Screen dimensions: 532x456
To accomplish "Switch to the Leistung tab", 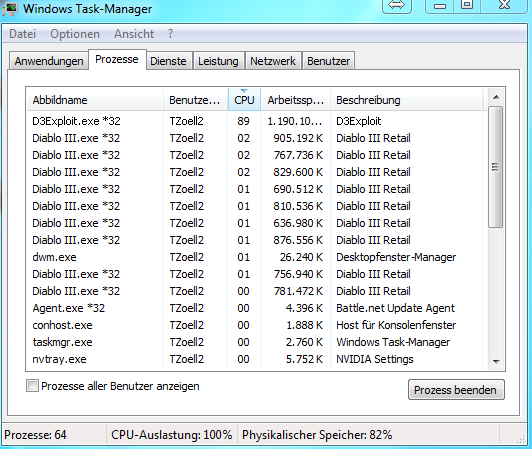I will click(x=218, y=61).
